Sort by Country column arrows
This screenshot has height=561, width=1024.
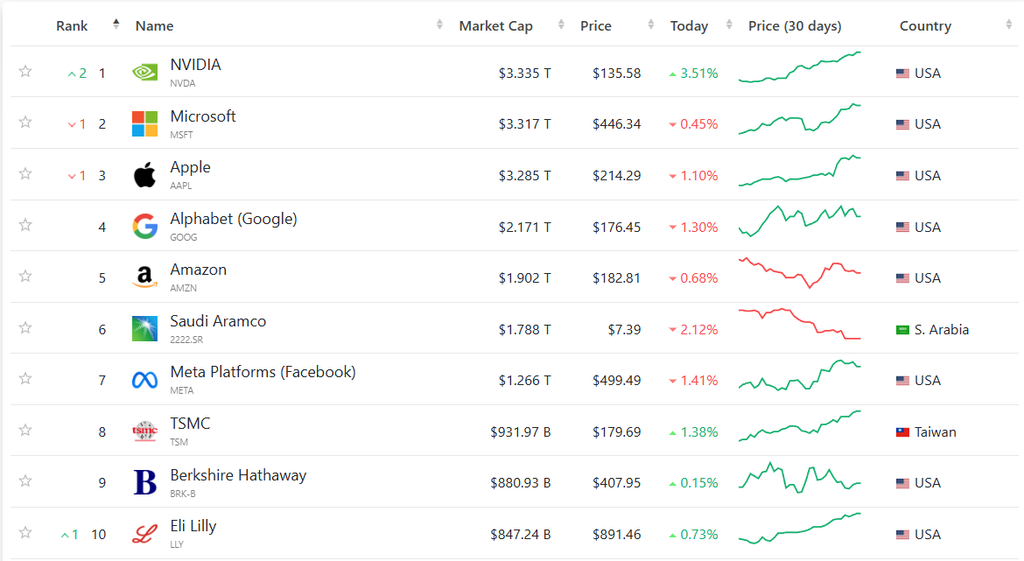point(1009,25)
